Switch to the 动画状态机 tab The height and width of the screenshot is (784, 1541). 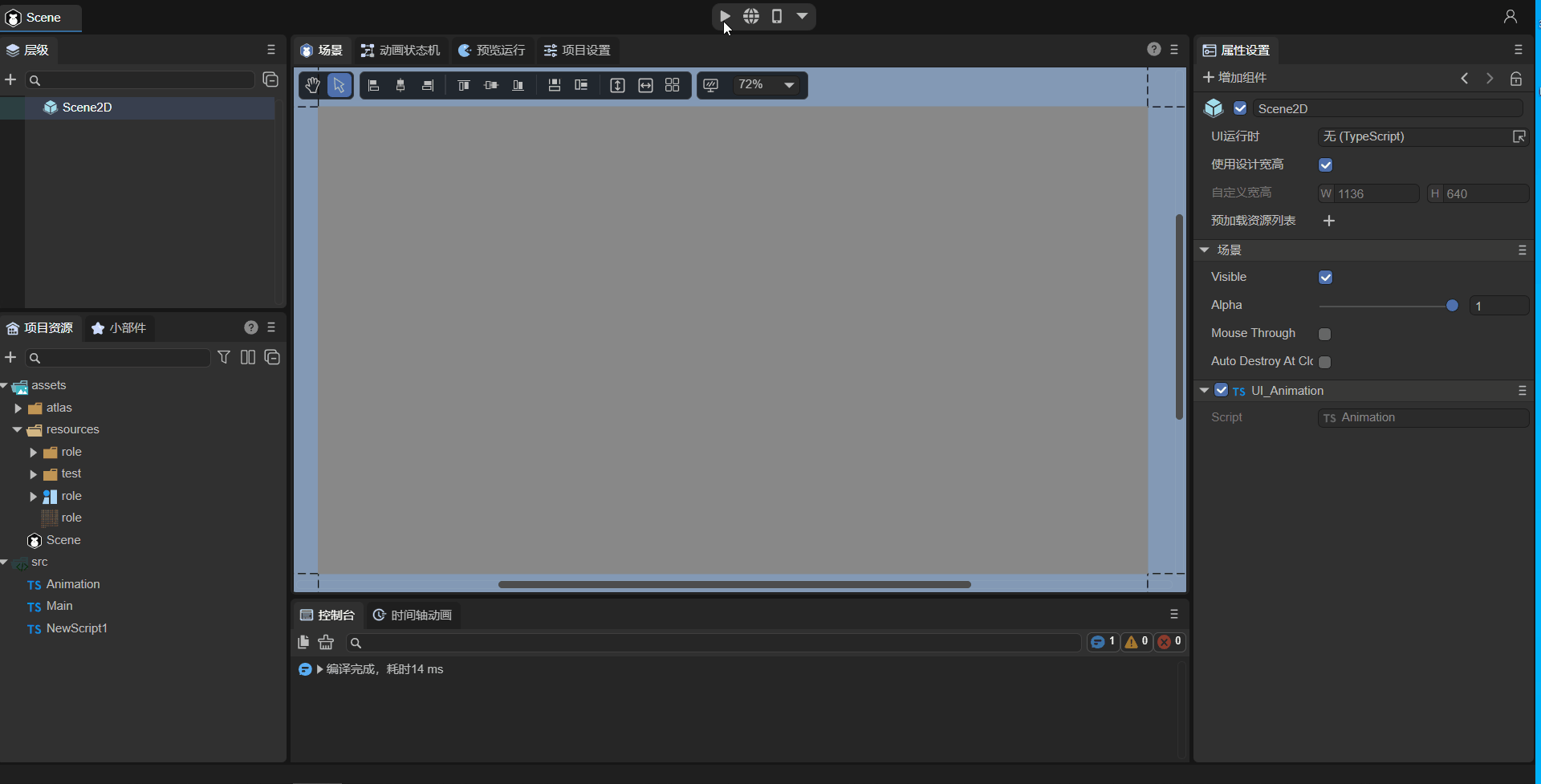tap(400, 51)
